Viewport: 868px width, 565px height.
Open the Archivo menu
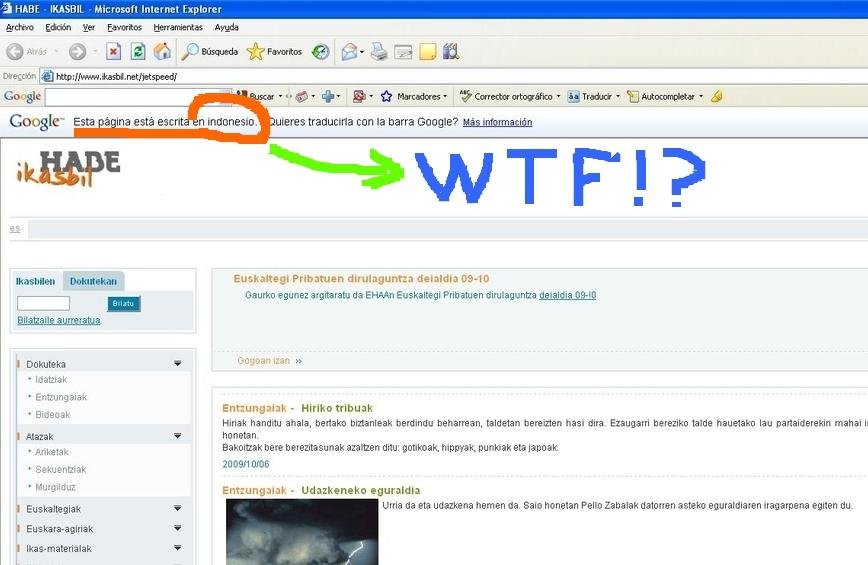19,27
